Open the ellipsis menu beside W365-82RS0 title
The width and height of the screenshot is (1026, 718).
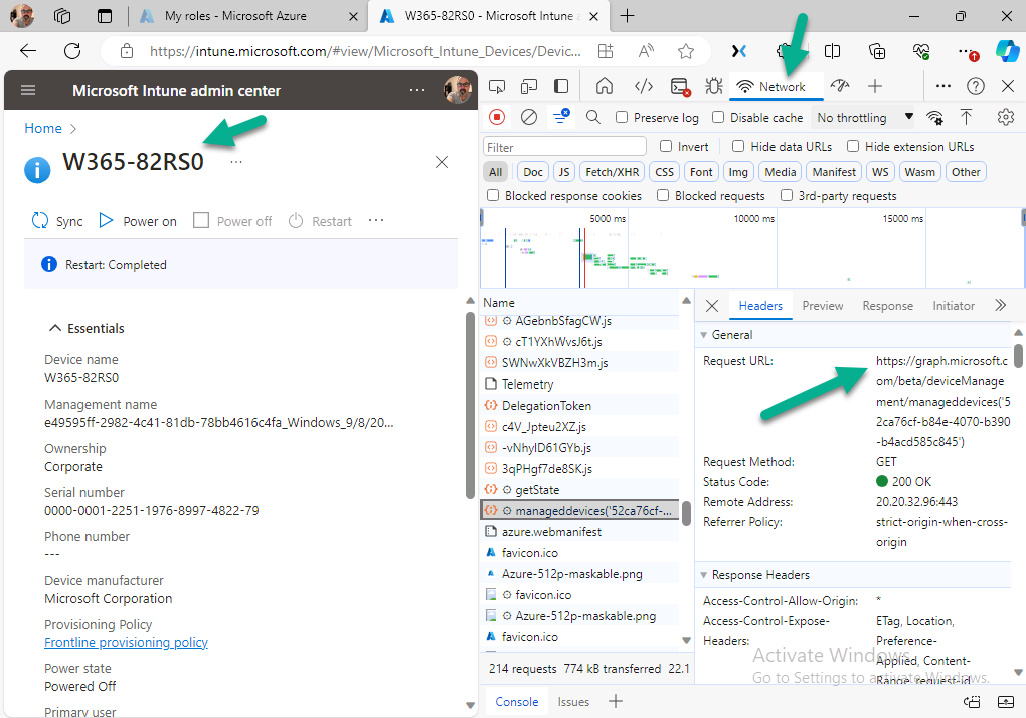tap(236, 162)
